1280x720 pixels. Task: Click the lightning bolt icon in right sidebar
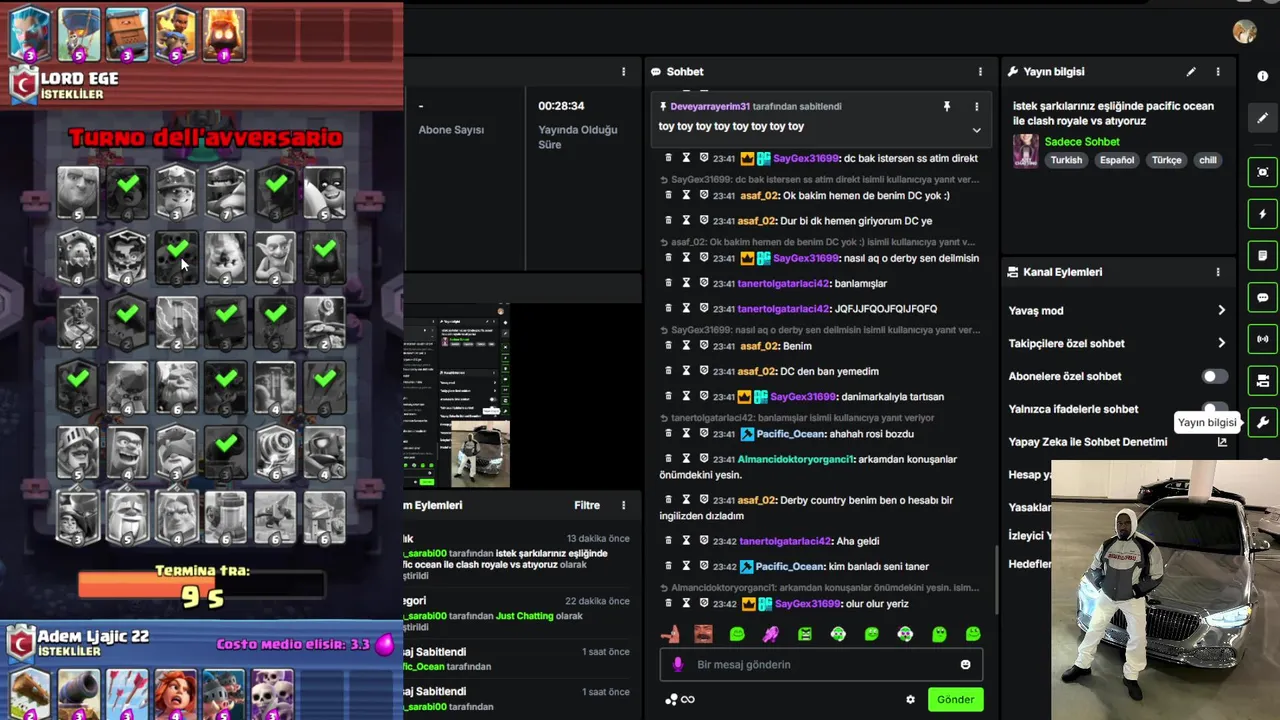pos(1262,214)
